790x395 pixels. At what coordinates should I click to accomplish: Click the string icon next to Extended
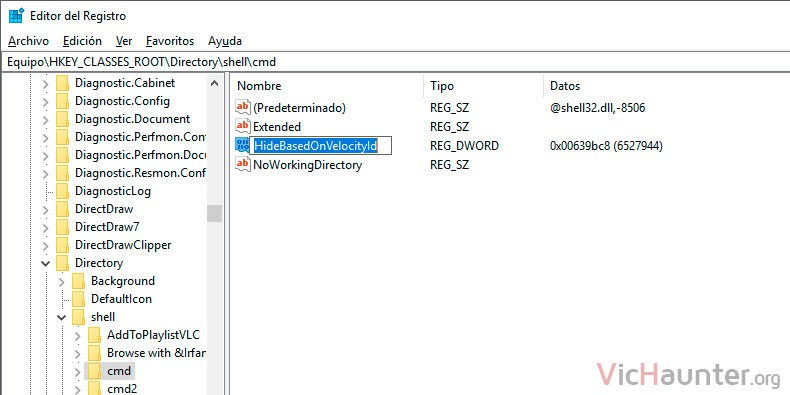[x=243, y=126]
